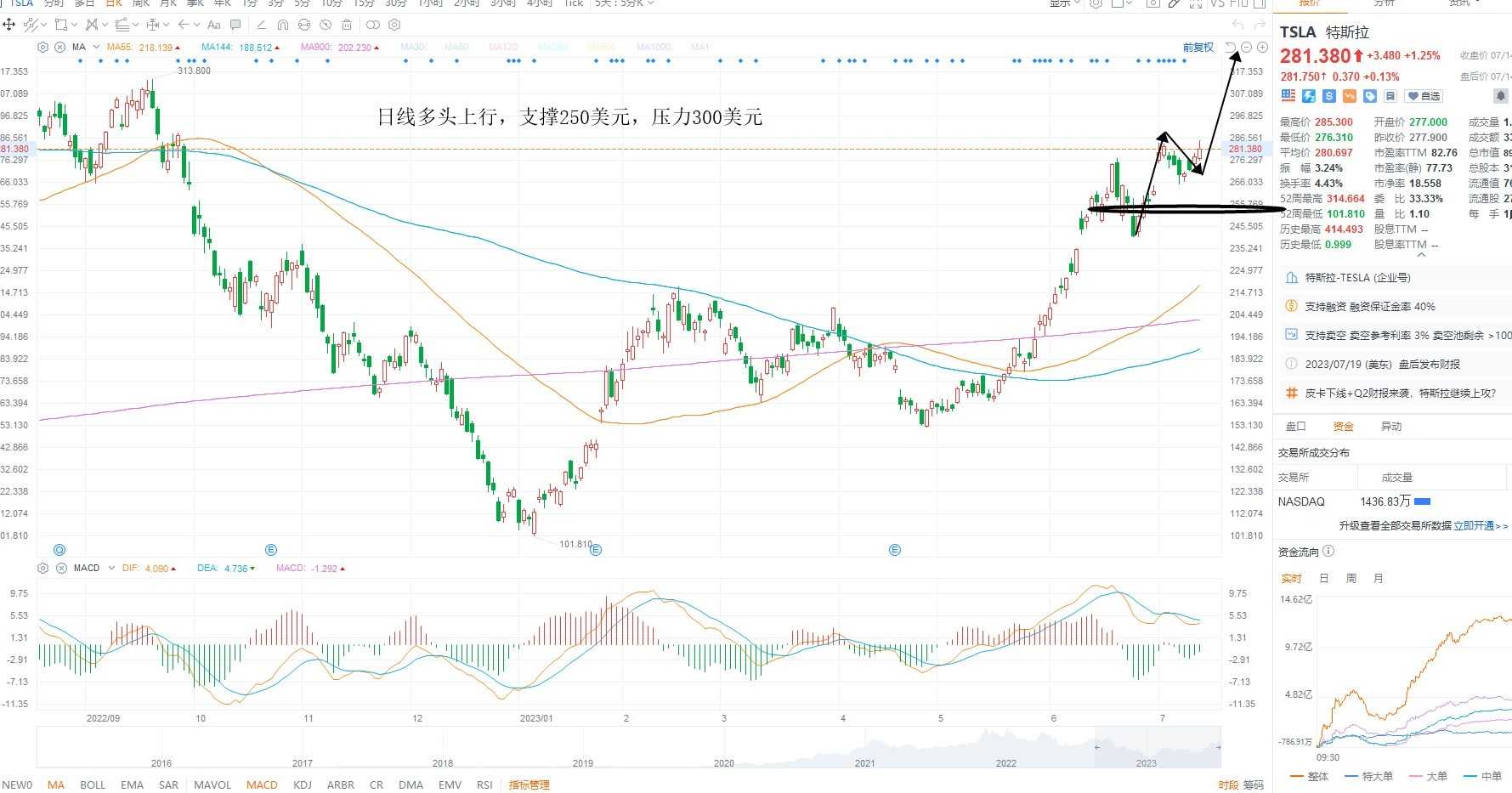Enable the MA30 moving average line
The width and height of the screenshot is (1512, 793).
click(413, 48)
